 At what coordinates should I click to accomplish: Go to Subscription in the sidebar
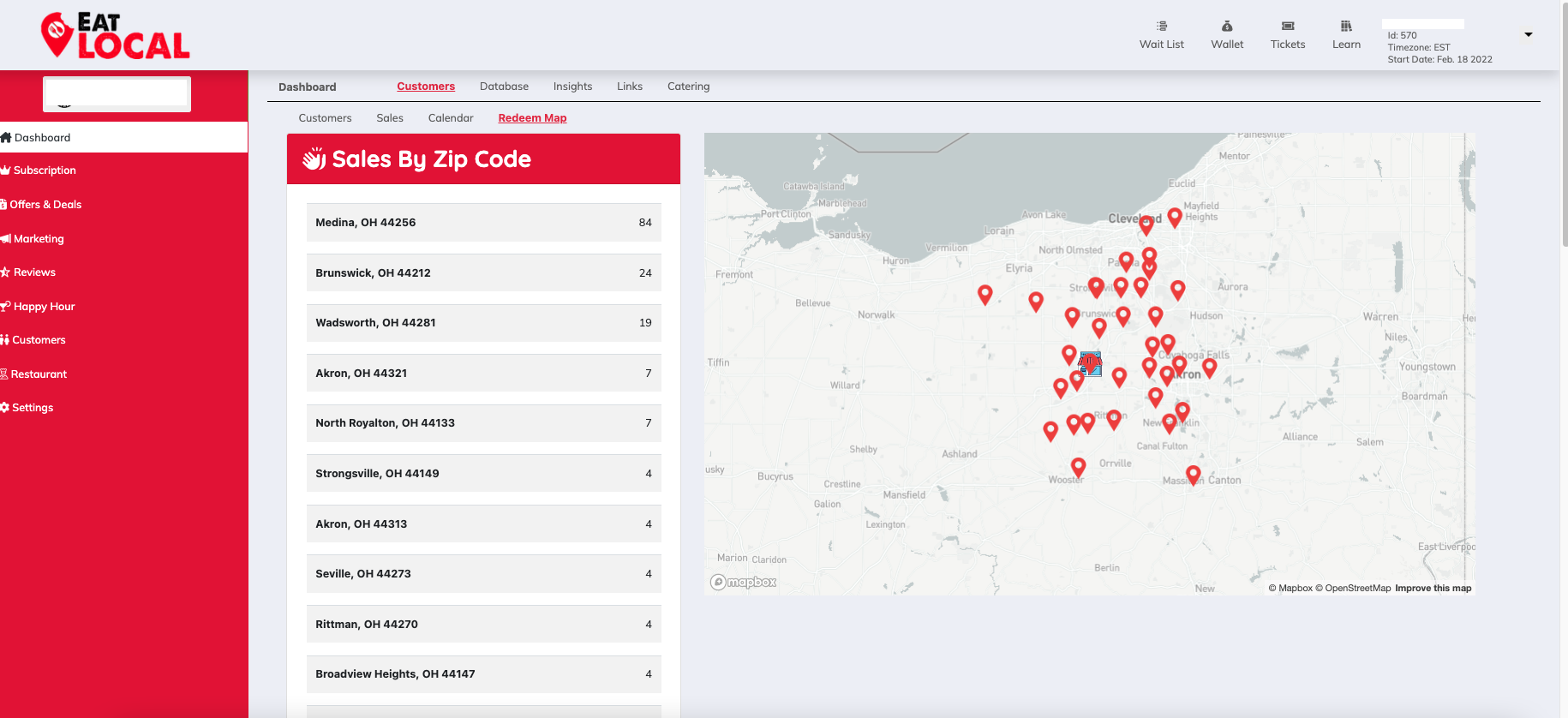(x=45, y=171)
